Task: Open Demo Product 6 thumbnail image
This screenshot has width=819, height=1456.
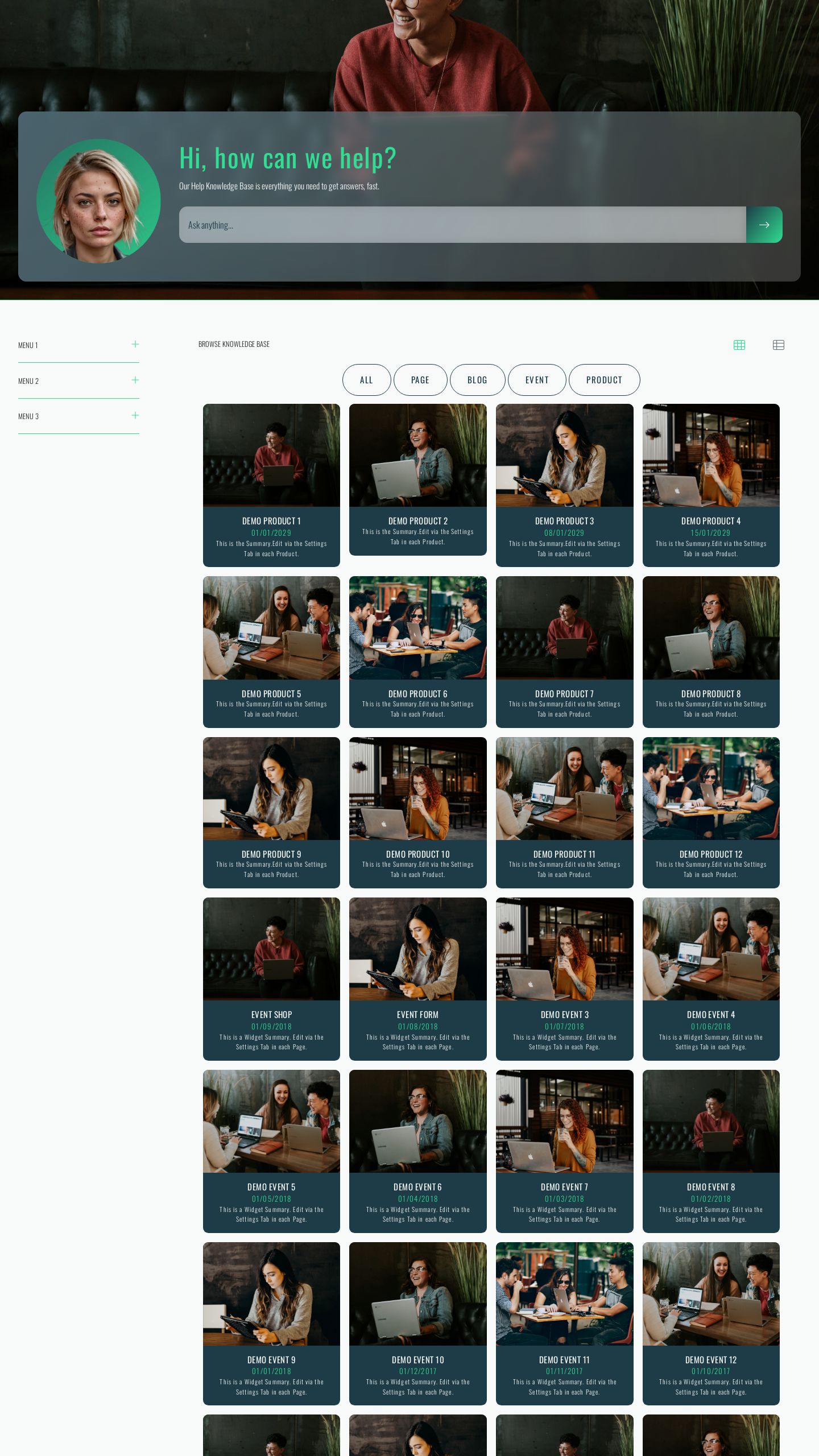Action: click(x=417, y=628)
